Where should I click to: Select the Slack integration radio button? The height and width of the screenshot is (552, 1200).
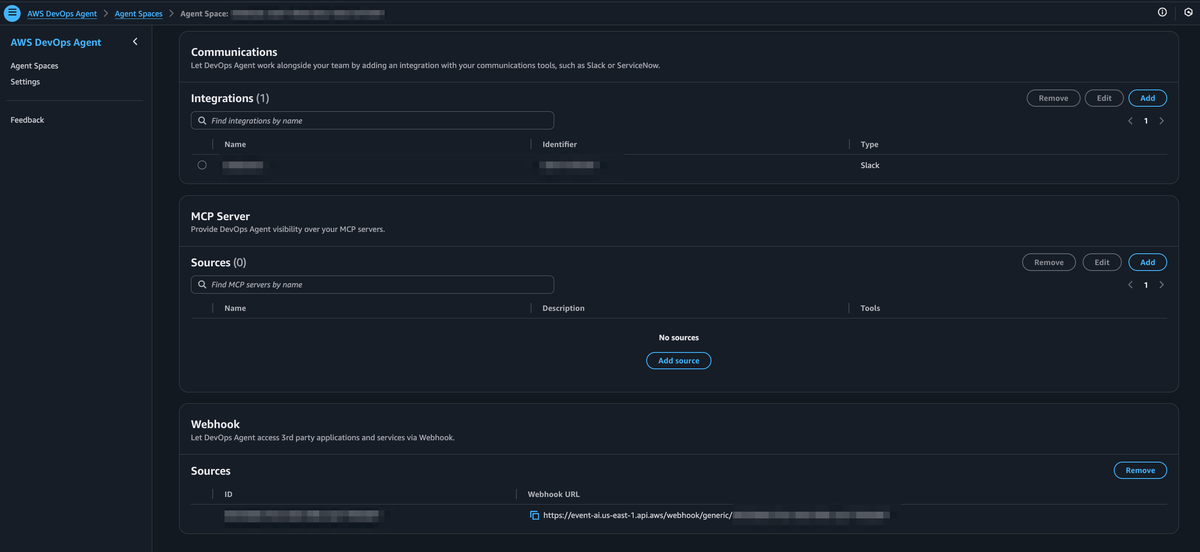(x=202, y=165)
